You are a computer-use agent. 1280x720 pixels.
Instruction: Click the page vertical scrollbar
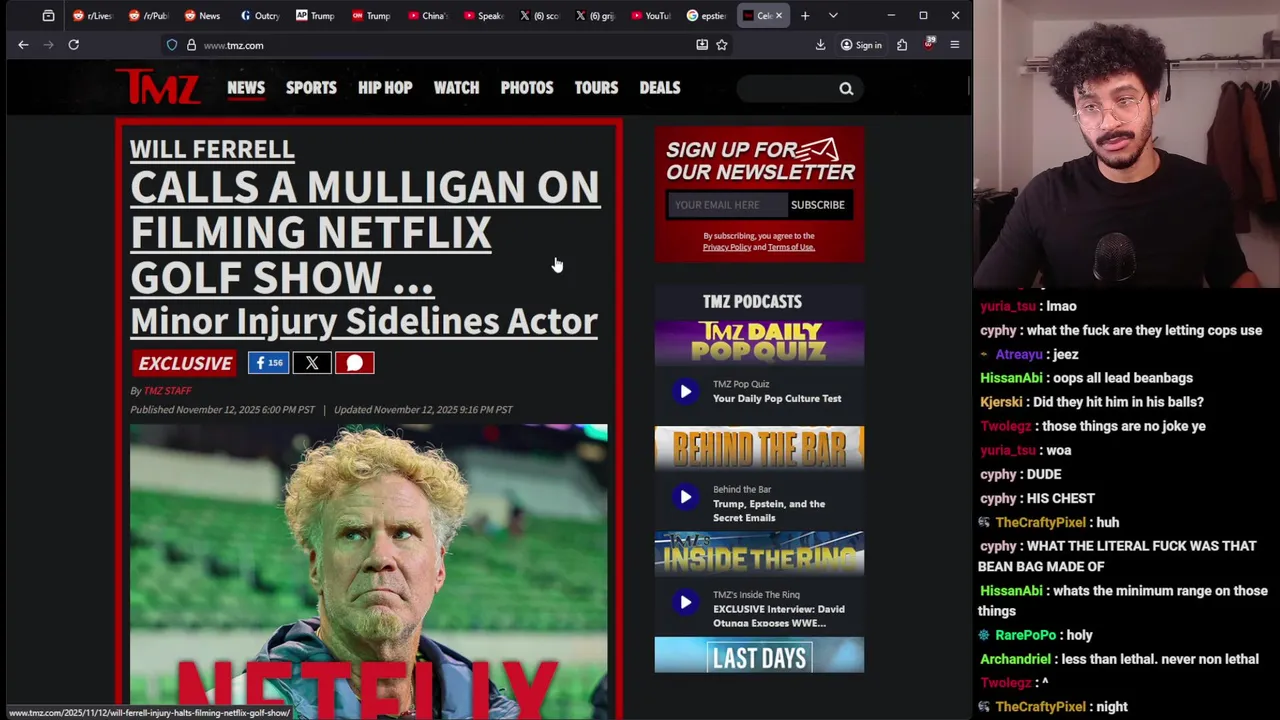[x=969, y=86]
